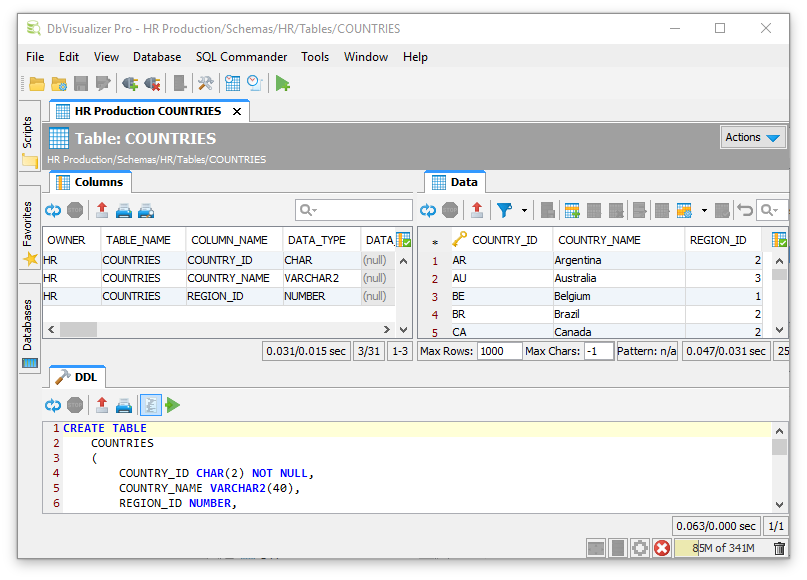Click the green Run icon in main toolbar

(x=283, y=84)
